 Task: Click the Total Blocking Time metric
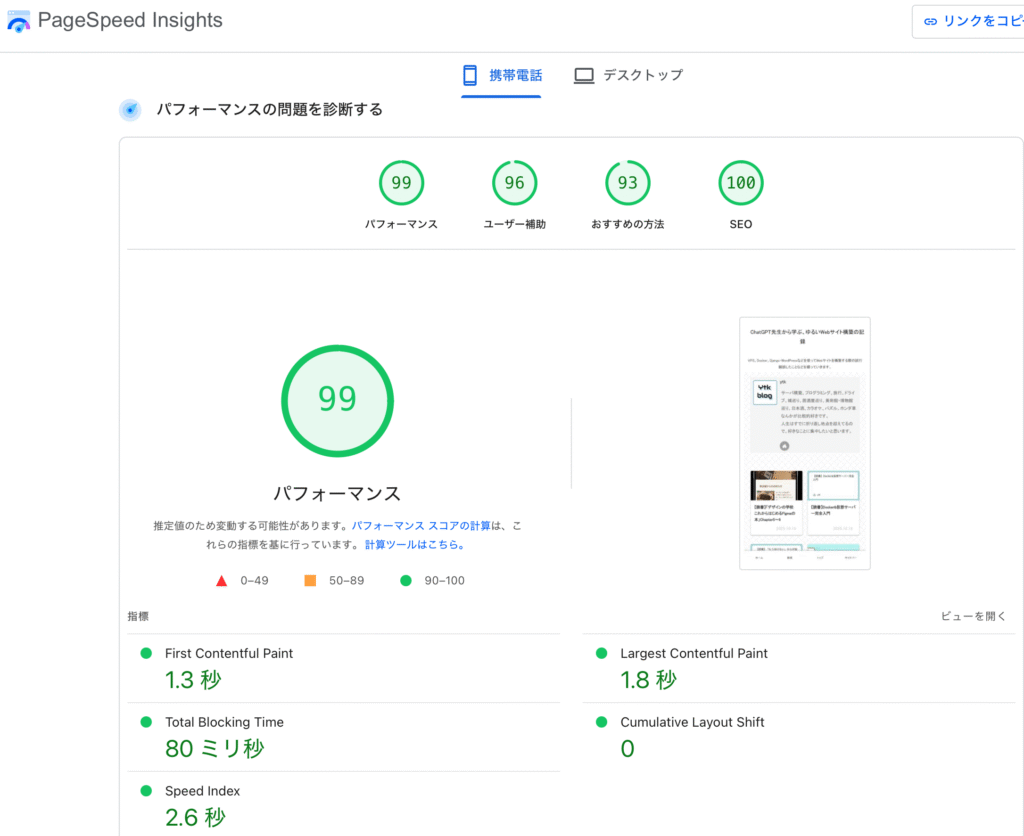click(224, 722)
